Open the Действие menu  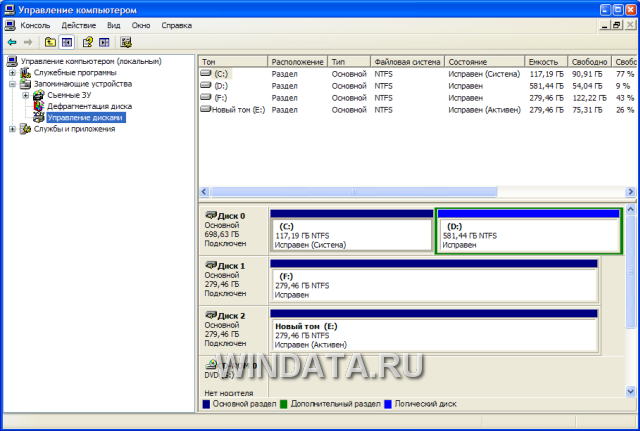pos(79,25)
